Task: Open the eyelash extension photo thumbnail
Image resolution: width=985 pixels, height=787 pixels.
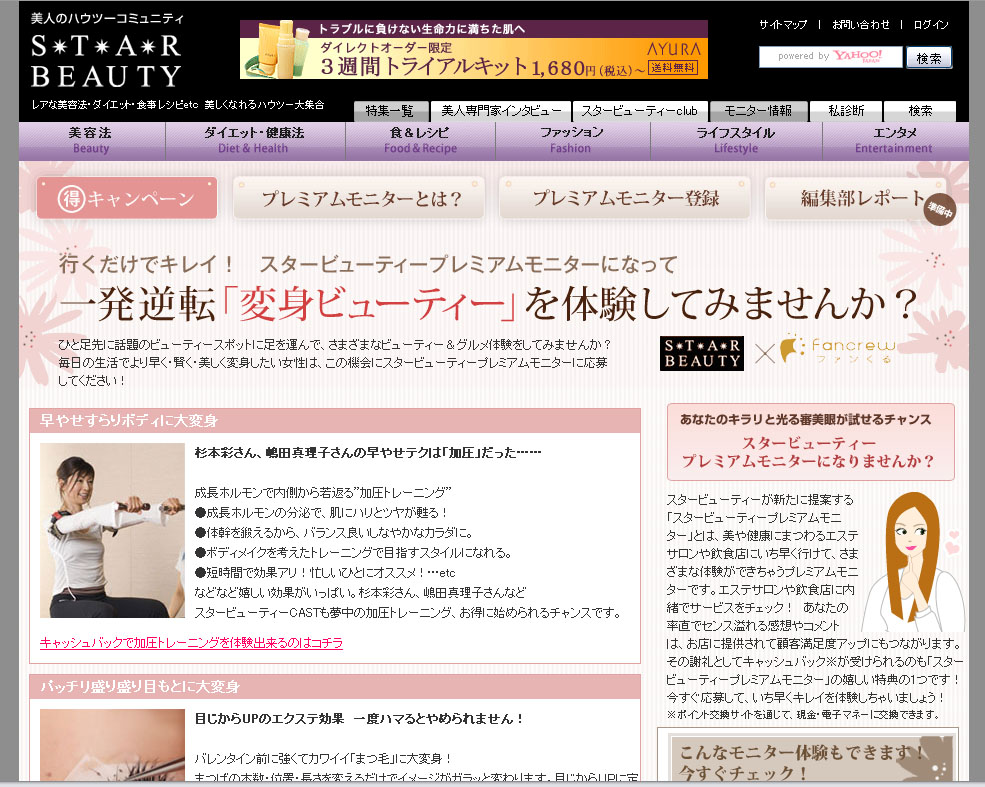Action: coord(112,745)
